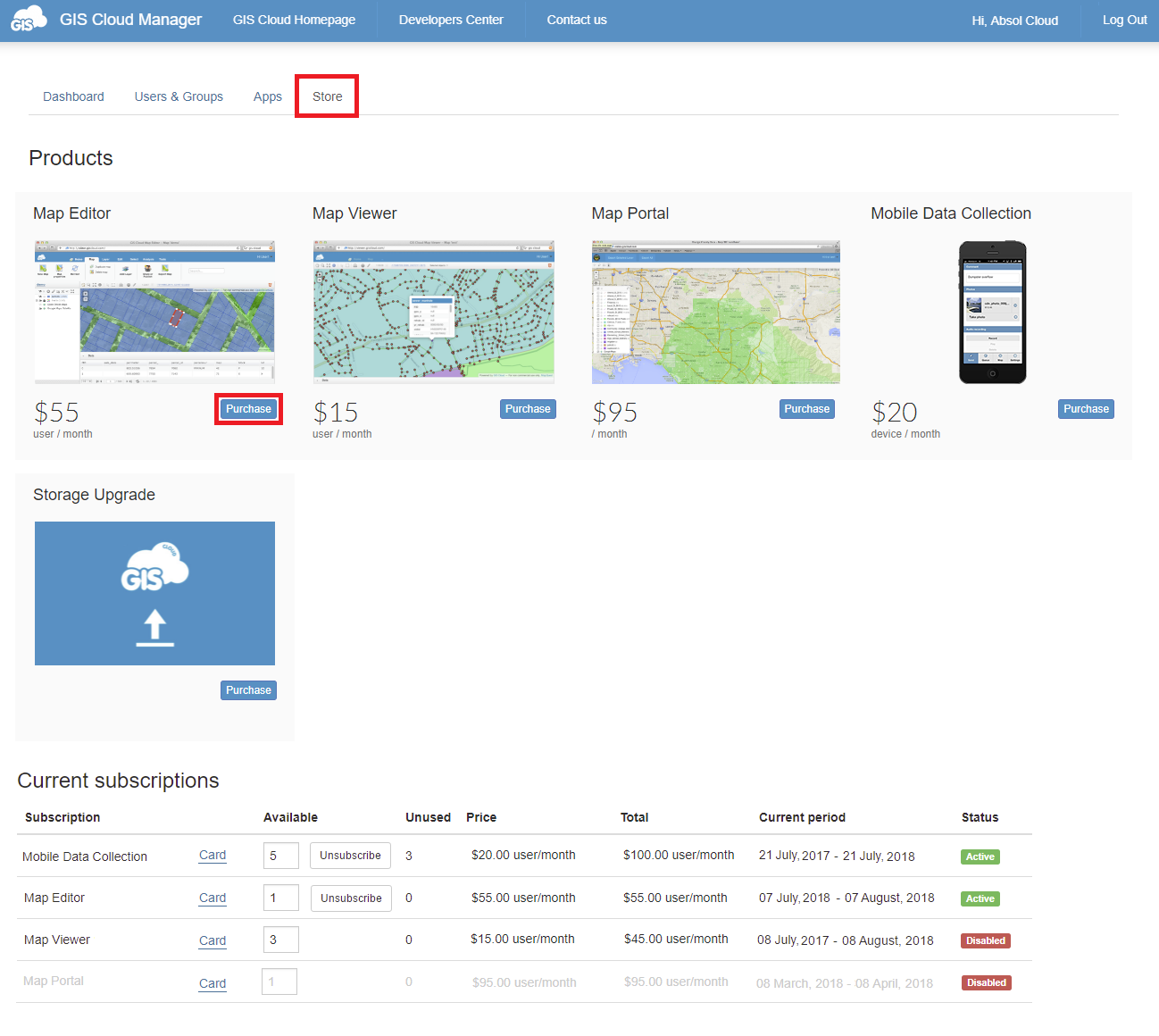
Task: Open the Users & Groups tab
Action: click(x=179, y=96)
